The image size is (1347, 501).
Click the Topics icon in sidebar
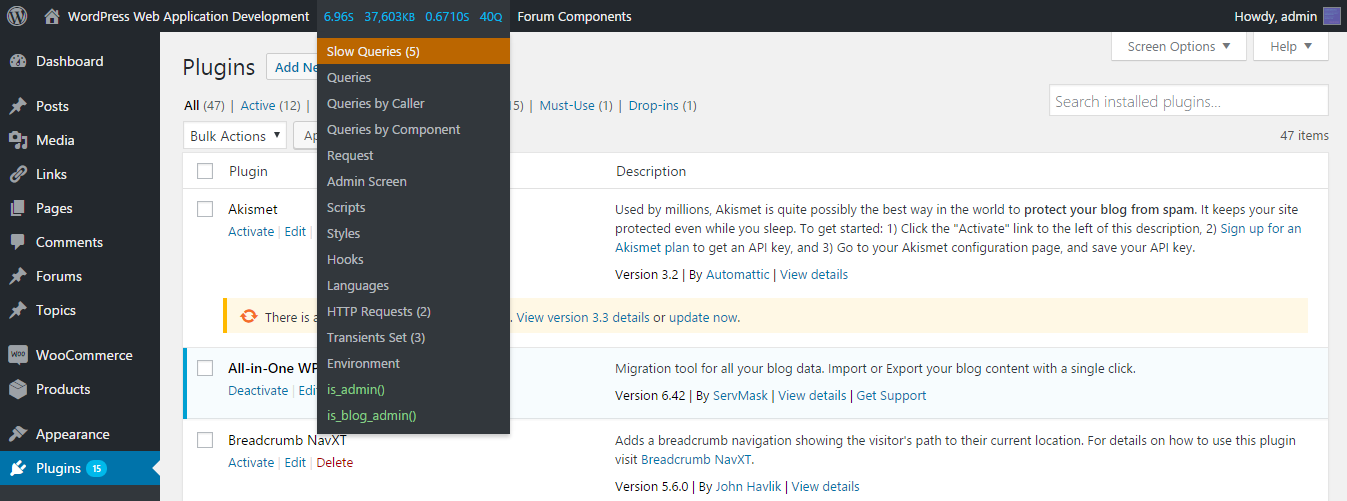[18, 310]
